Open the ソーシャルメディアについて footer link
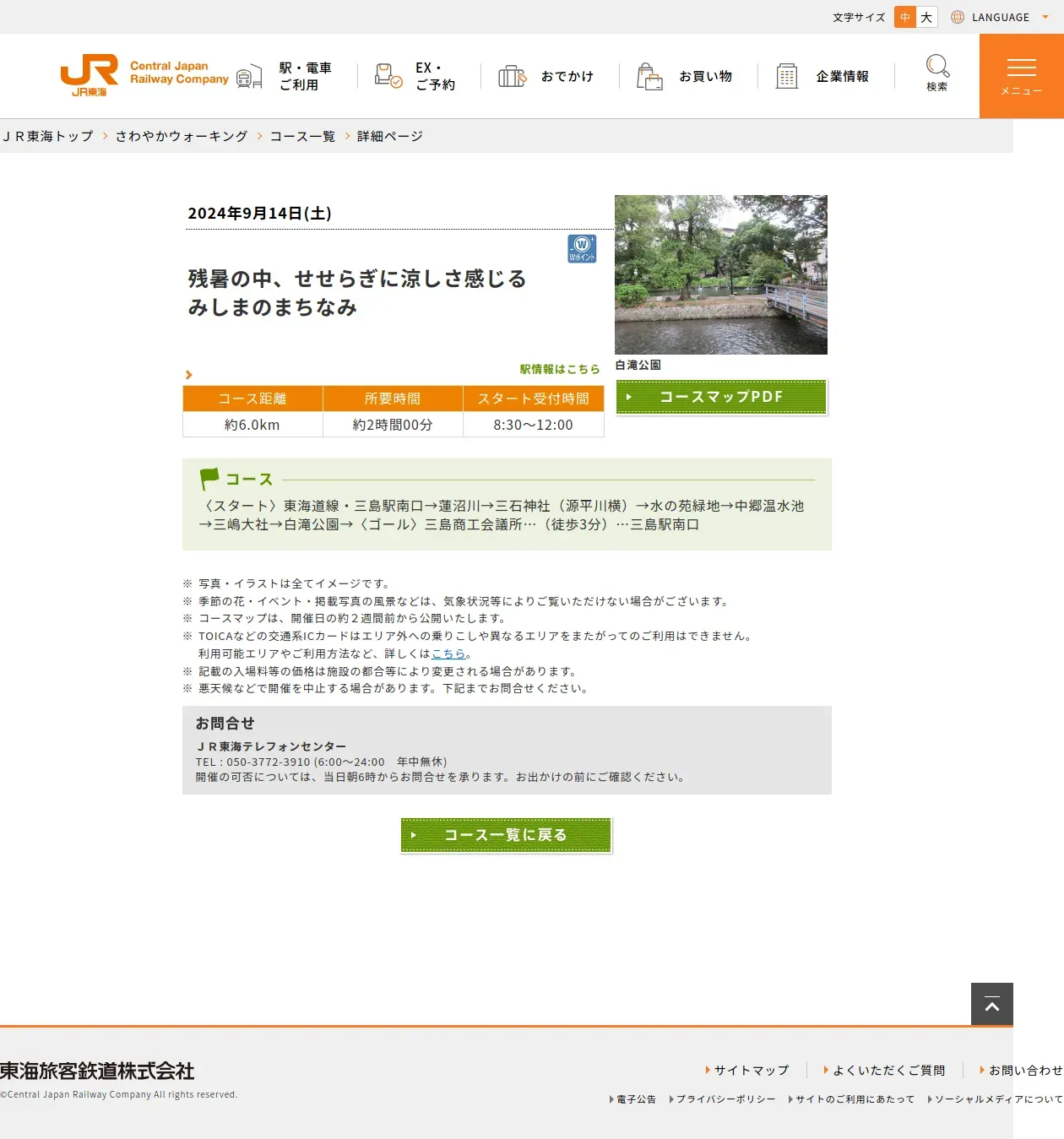 click(x=998, y=1099)
